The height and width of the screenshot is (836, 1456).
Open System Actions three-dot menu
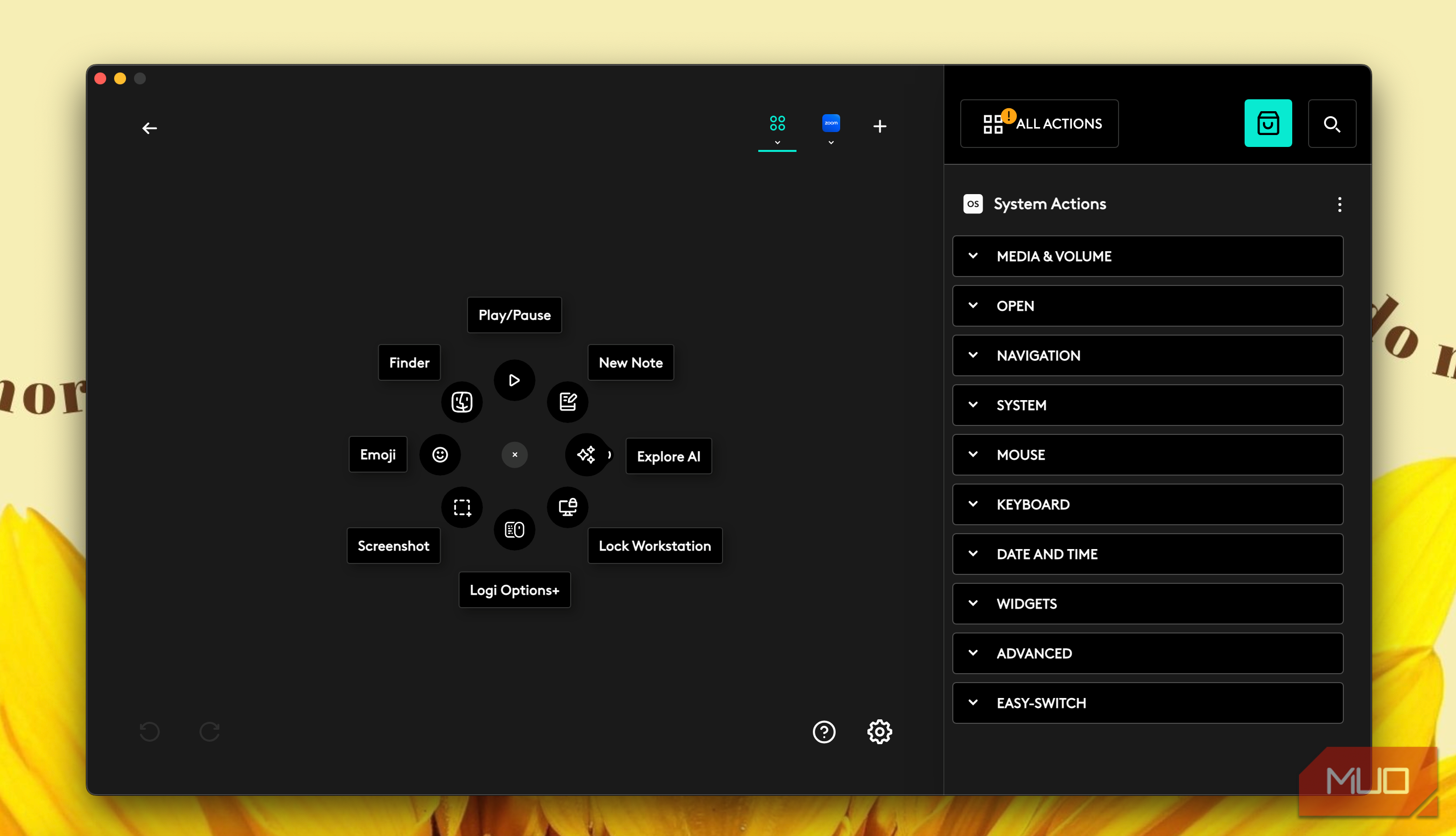click(x=1339, y=205)
